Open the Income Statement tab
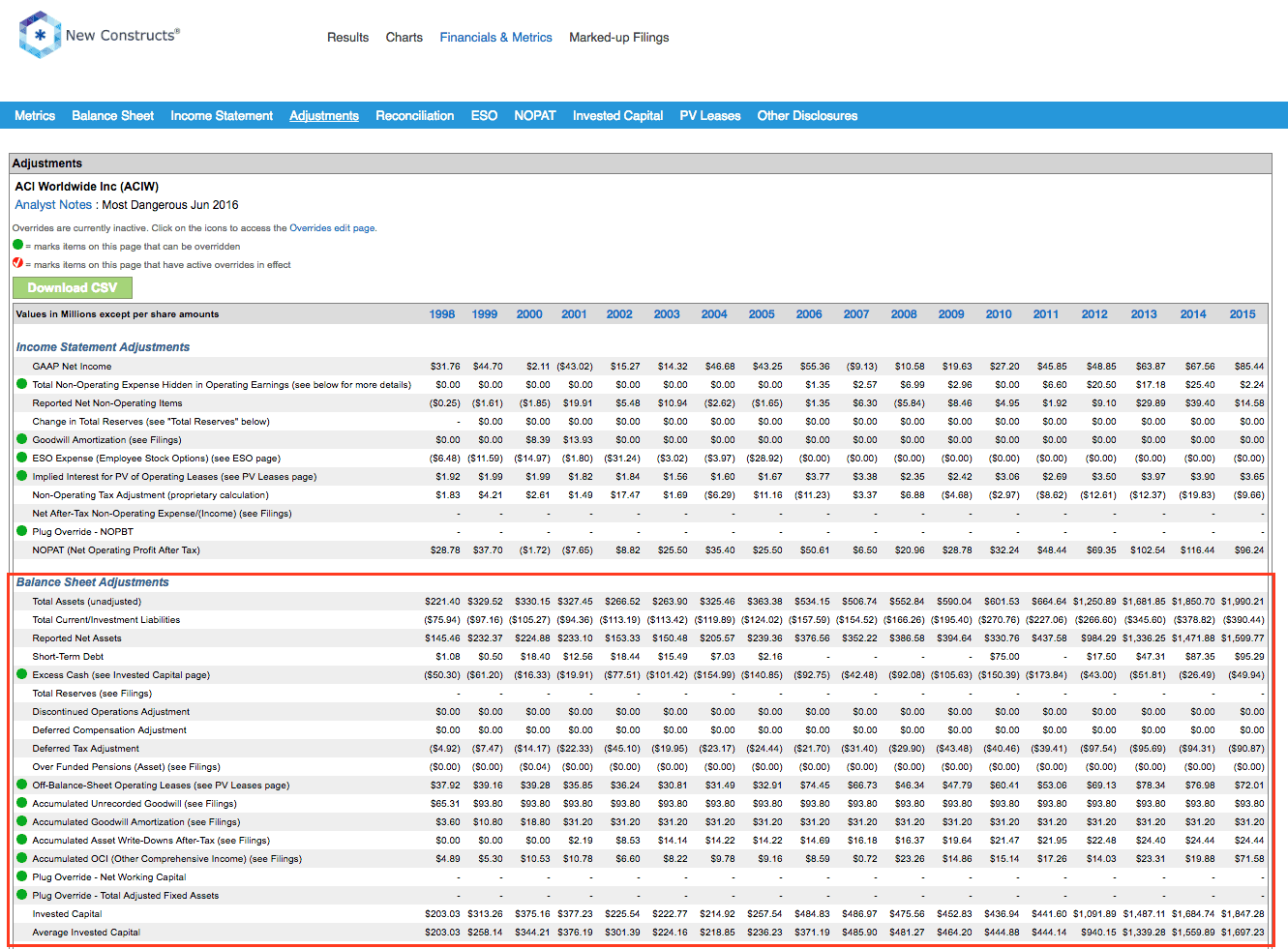The width and height of the screenshot is (1288, 949). click(222, 115)
